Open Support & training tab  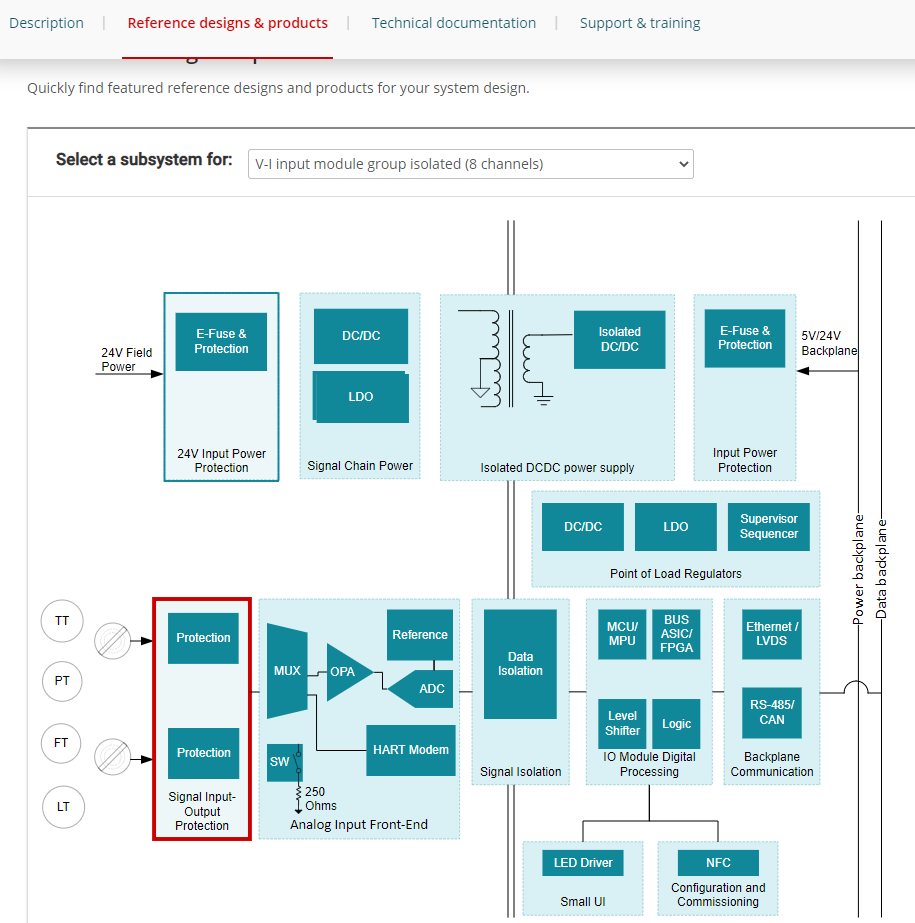(640, 23)
